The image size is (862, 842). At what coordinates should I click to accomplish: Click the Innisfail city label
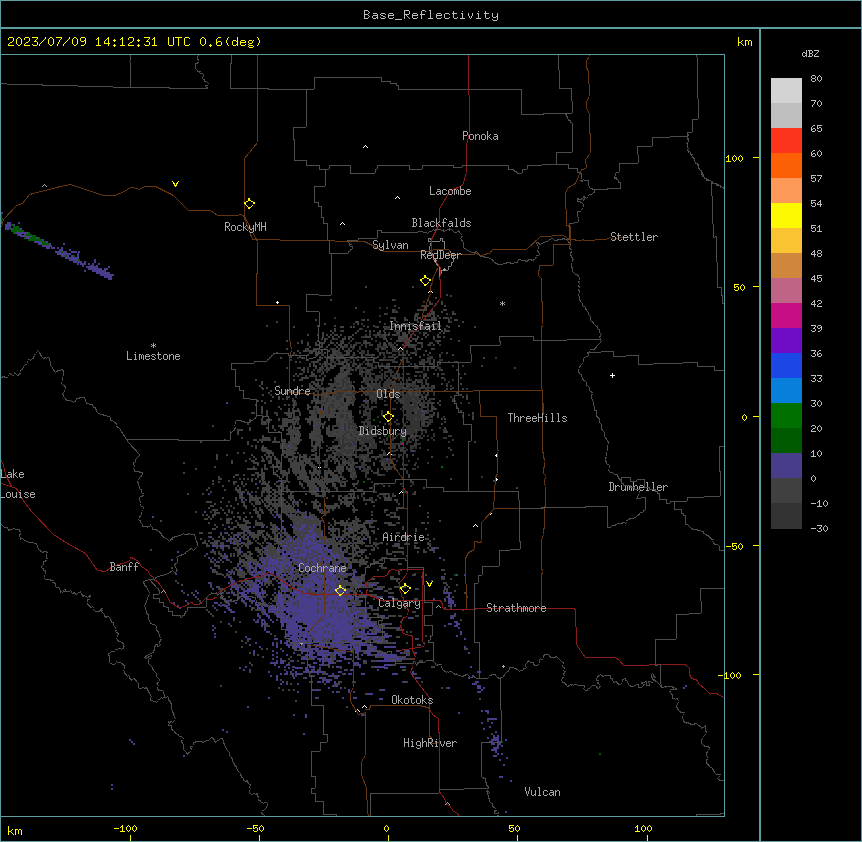coord(415,326)
